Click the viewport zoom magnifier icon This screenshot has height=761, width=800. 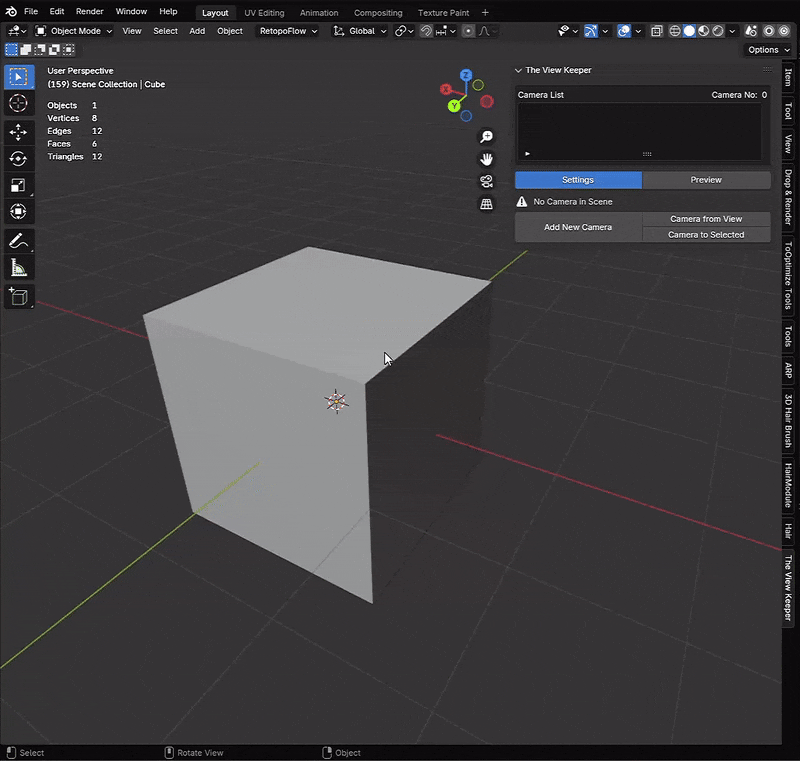pos(486,136)
